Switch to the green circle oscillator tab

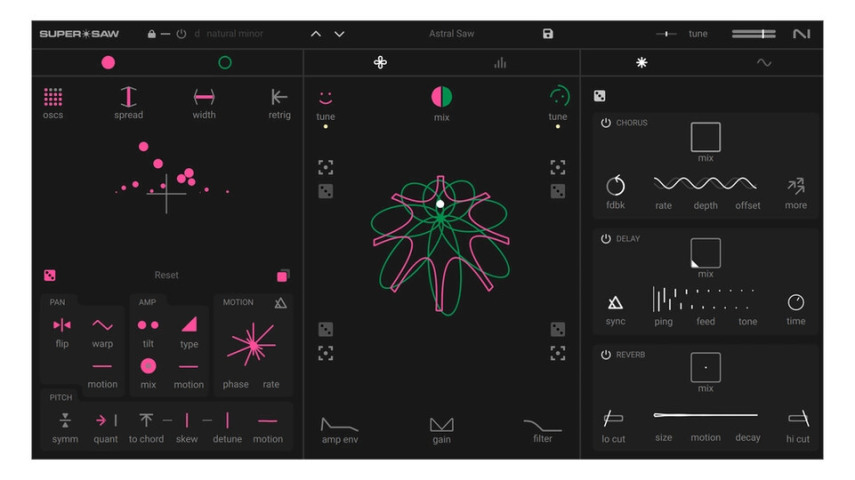click(225, 63)
